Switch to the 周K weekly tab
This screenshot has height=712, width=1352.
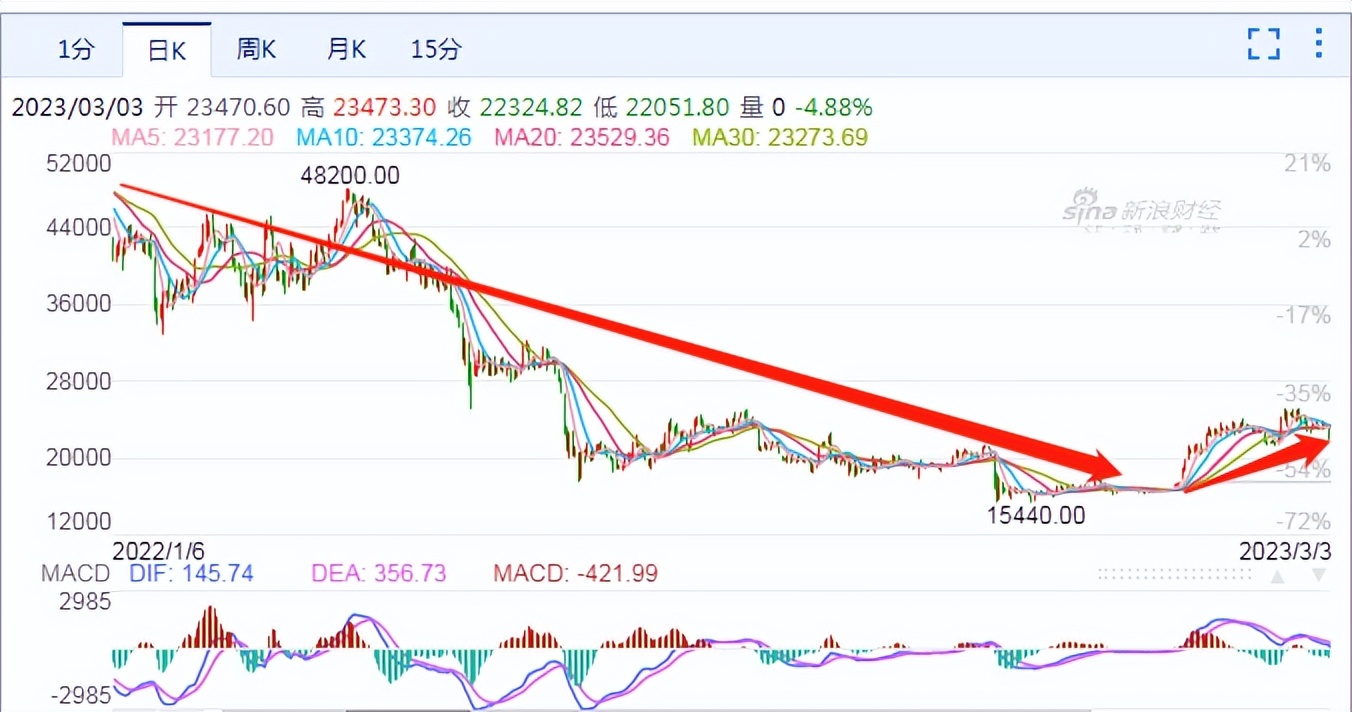pos(256,48)
